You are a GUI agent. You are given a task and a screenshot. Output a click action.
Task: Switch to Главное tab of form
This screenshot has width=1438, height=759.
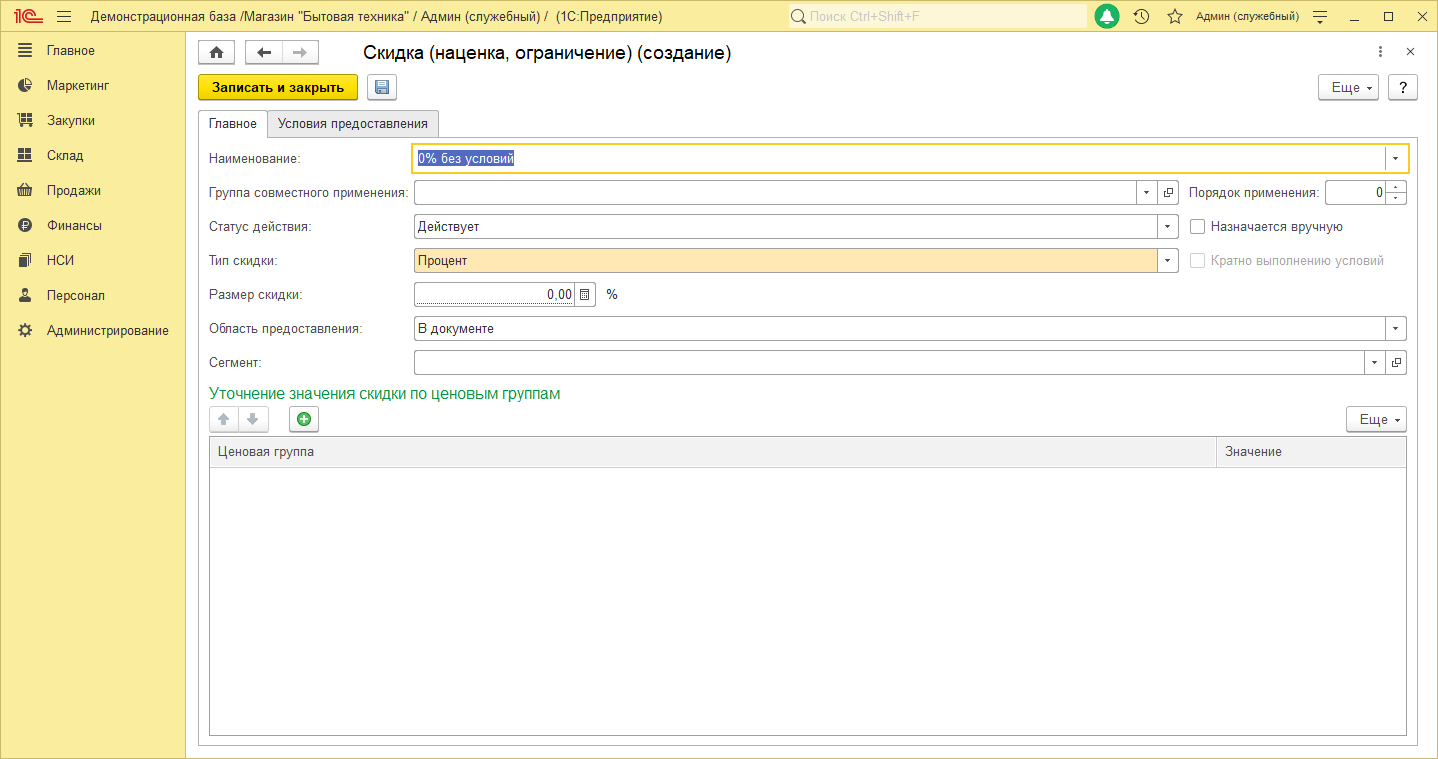coord(232,124)
